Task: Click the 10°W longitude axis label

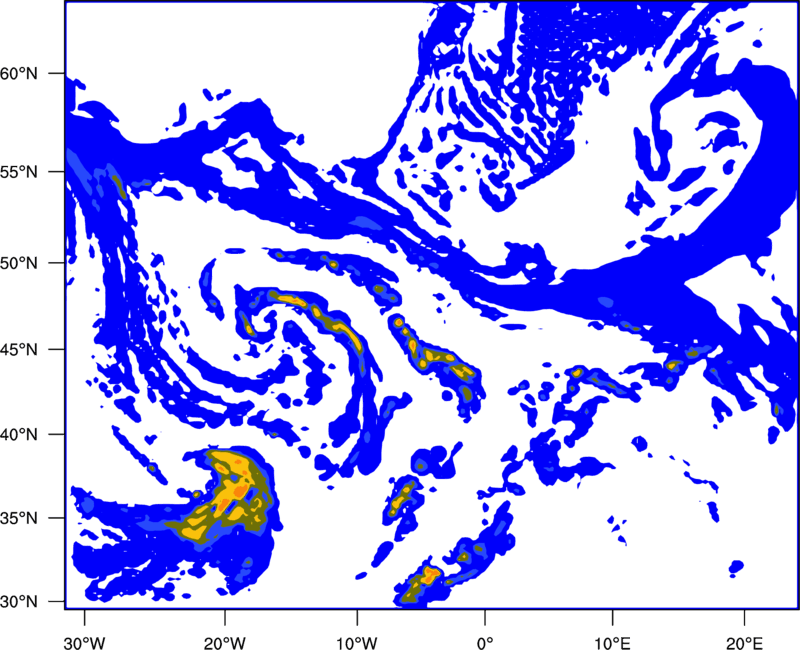Action: pos(356,643)
